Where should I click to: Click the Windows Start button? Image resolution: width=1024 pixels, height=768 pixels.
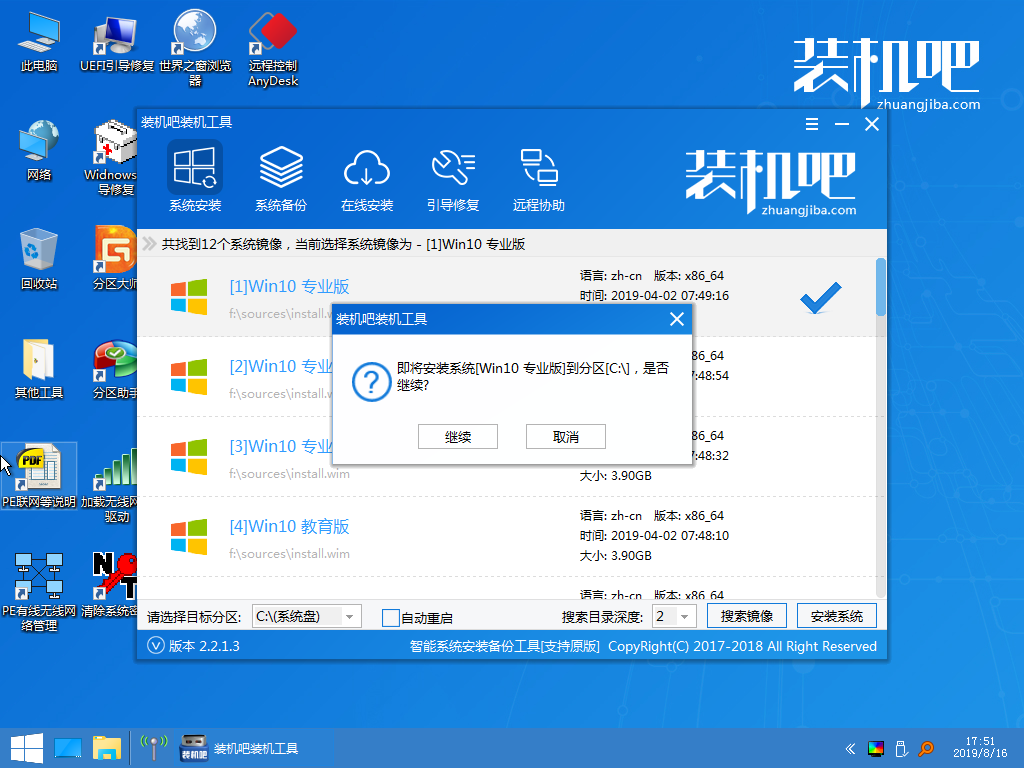point(25,747)
